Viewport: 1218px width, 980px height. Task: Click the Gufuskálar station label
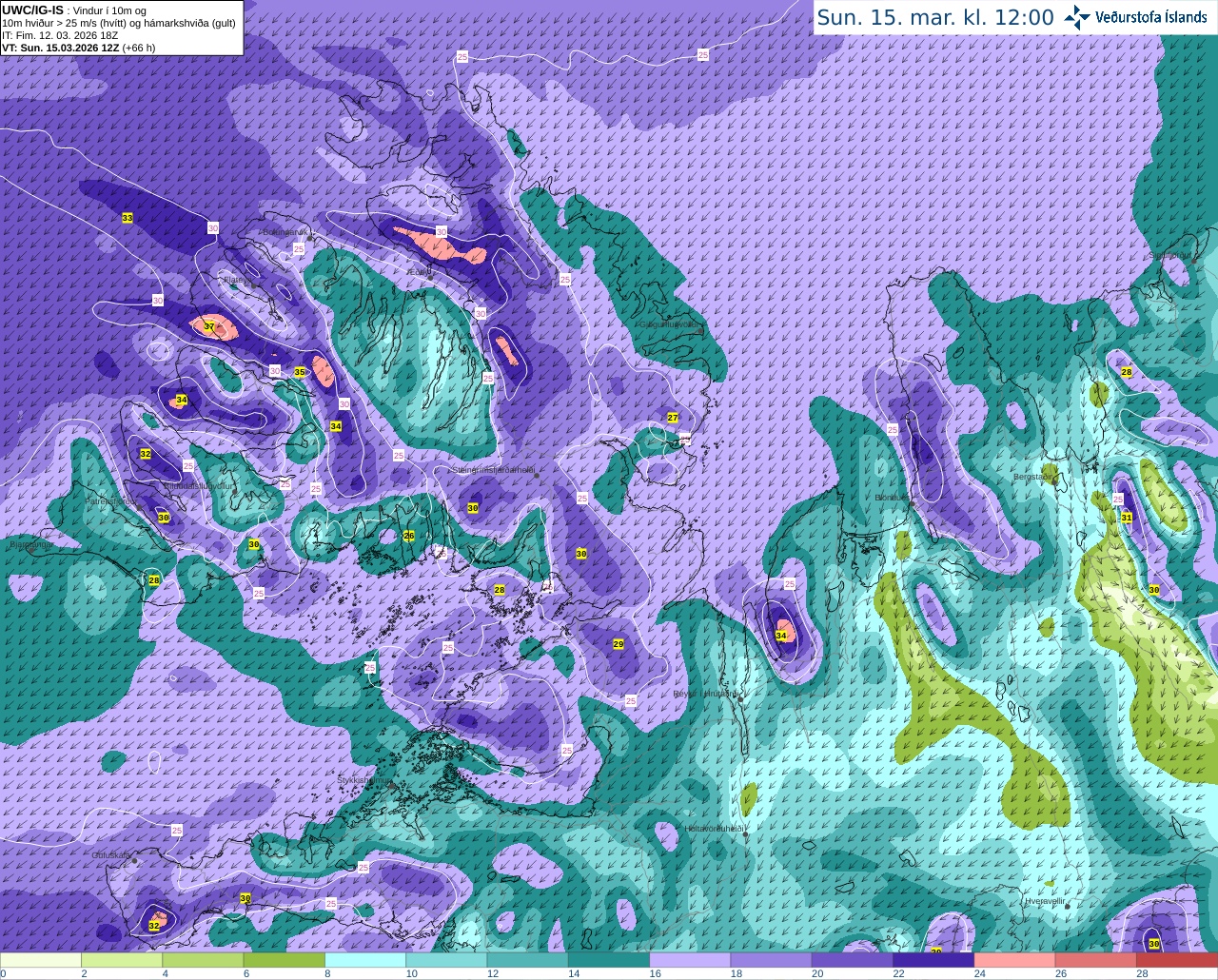[111, 854]
